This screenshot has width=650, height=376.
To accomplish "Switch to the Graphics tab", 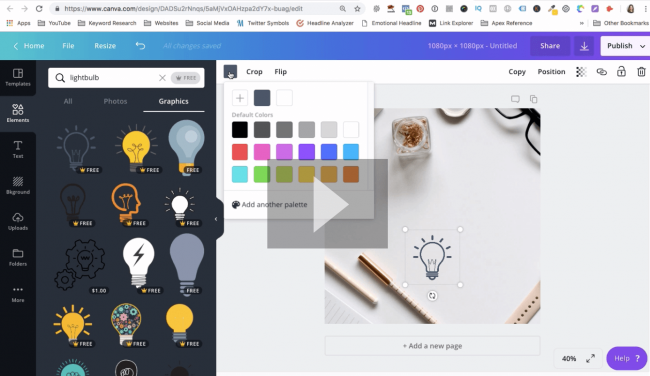I will [x=173, y=101].
